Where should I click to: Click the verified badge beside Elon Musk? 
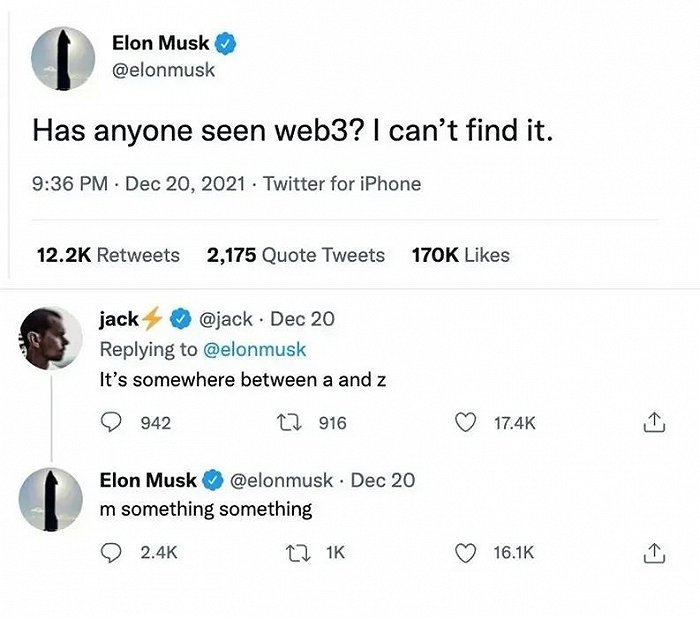pyautogui.click(x=227, y=44)
